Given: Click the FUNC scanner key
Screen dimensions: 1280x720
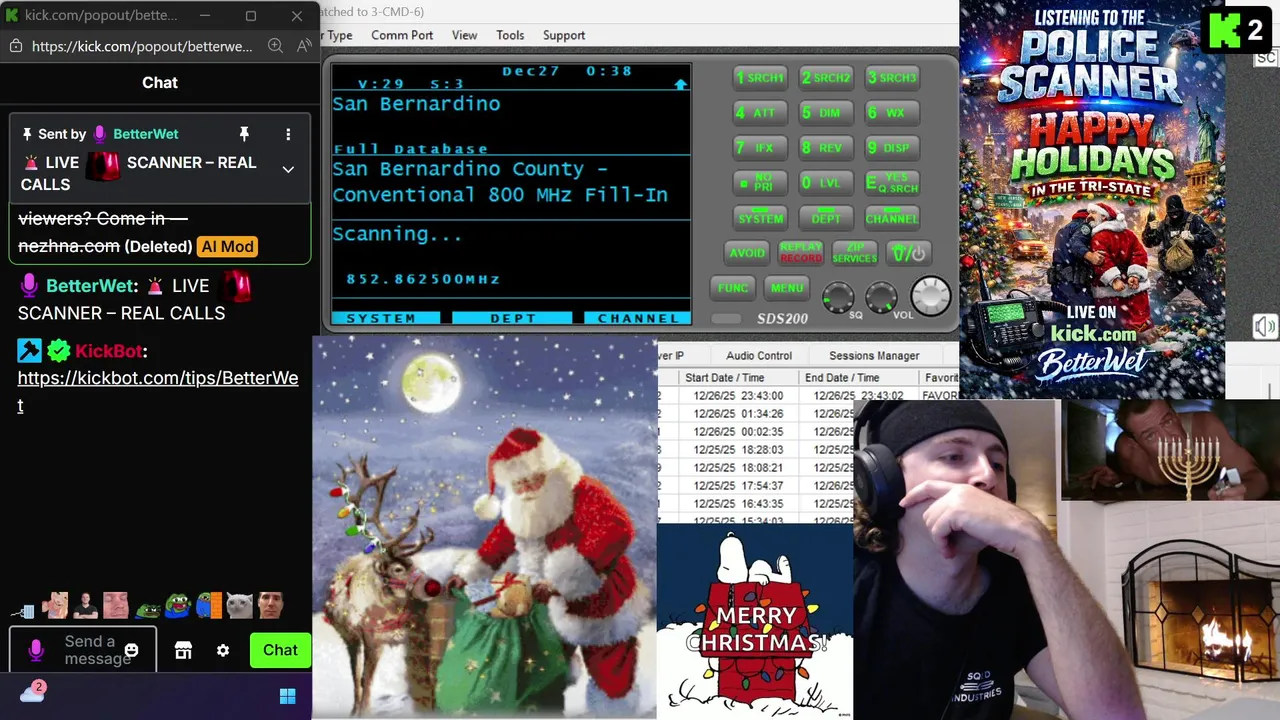Looking at the screenshot, I should [x=732, y=288].
